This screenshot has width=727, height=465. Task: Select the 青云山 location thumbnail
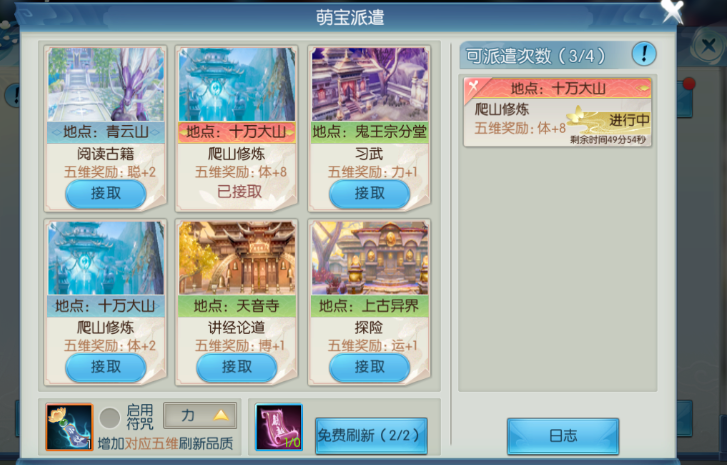point(106,84)
